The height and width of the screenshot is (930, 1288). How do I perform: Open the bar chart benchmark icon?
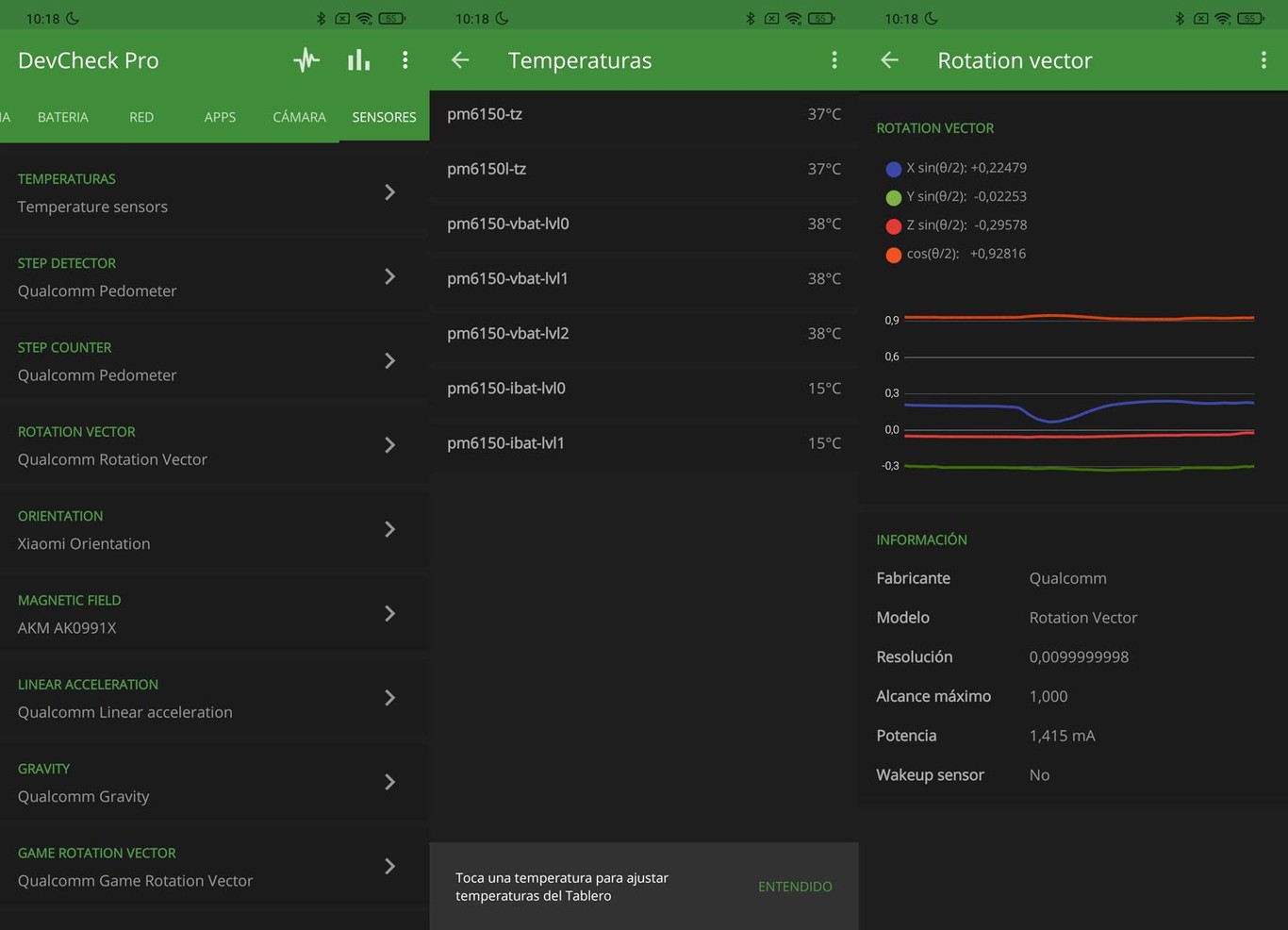(x=358, y=60)
